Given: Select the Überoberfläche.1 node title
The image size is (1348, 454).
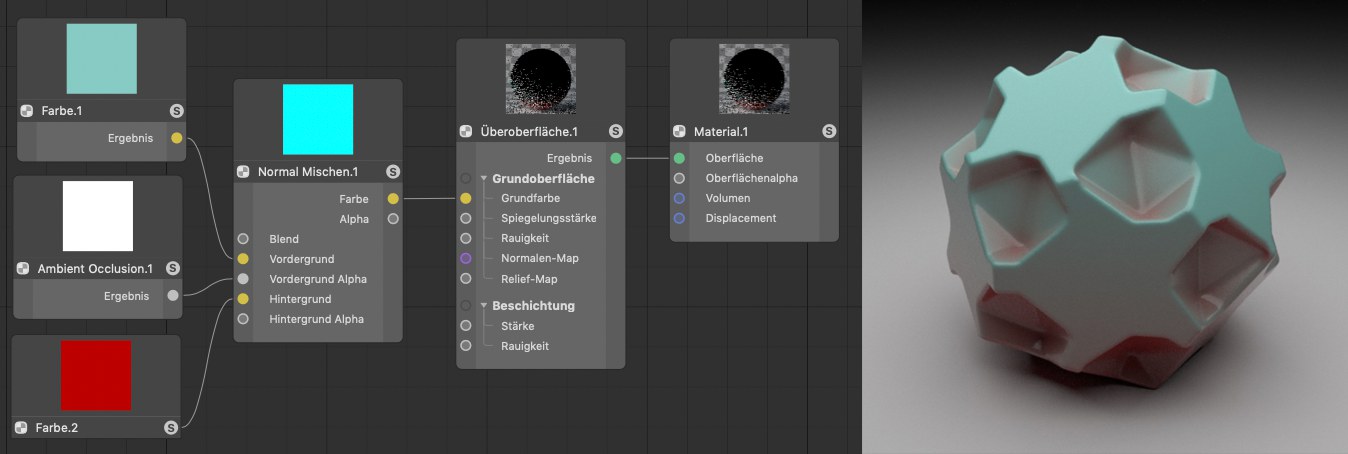Looking at the screenshot, I should pyautogui.click(x=530, y=131).
